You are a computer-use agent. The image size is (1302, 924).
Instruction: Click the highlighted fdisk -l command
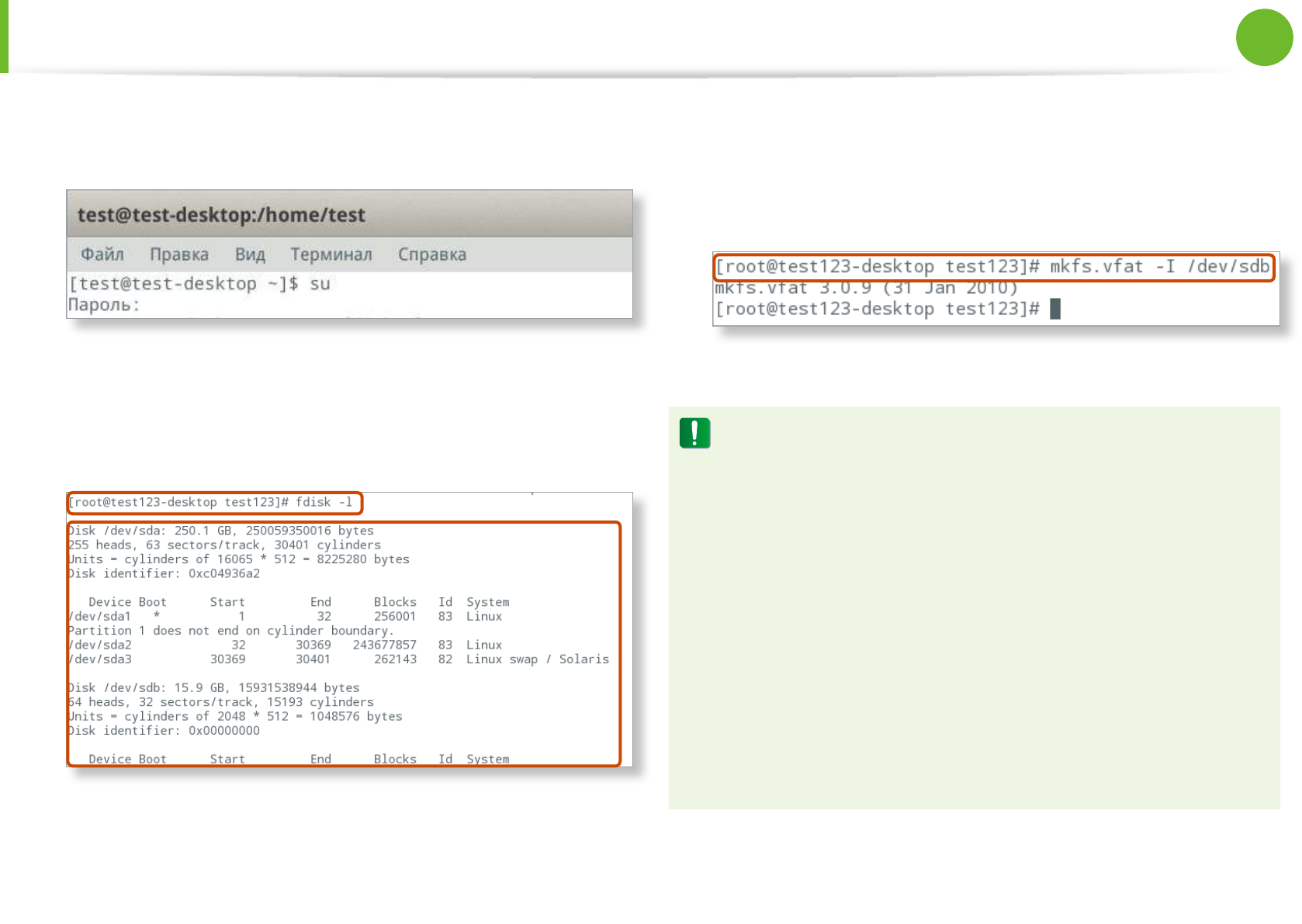point(214,503)
